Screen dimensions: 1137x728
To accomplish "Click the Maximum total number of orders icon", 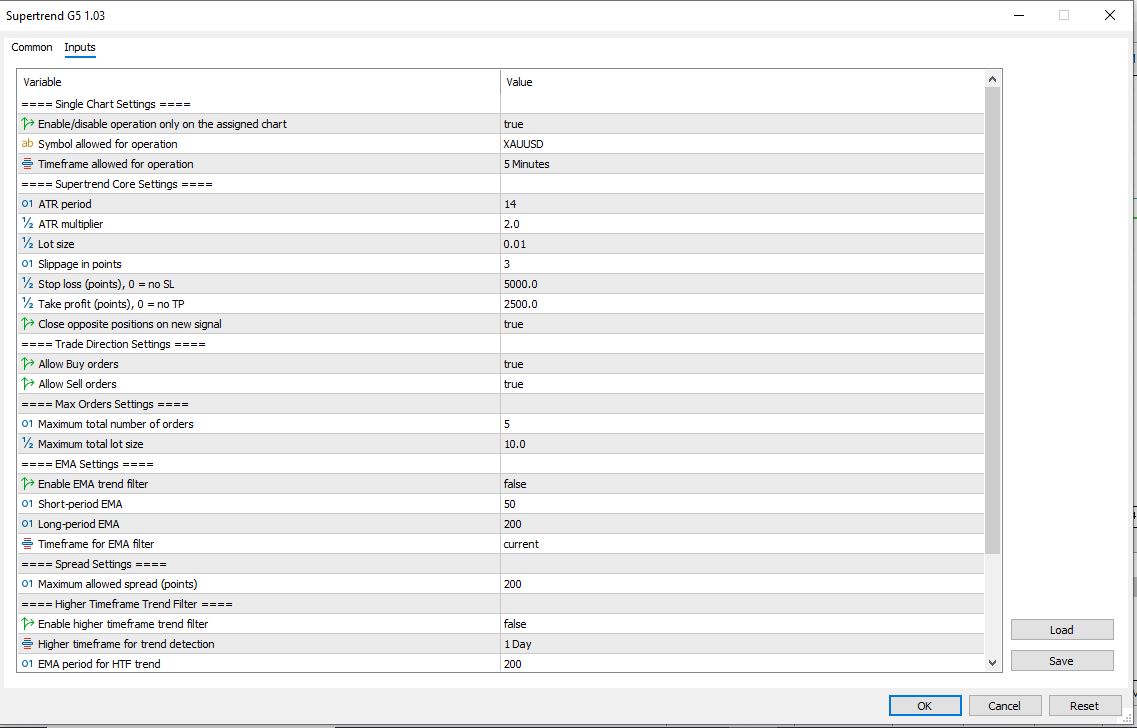I will point(27,424).
